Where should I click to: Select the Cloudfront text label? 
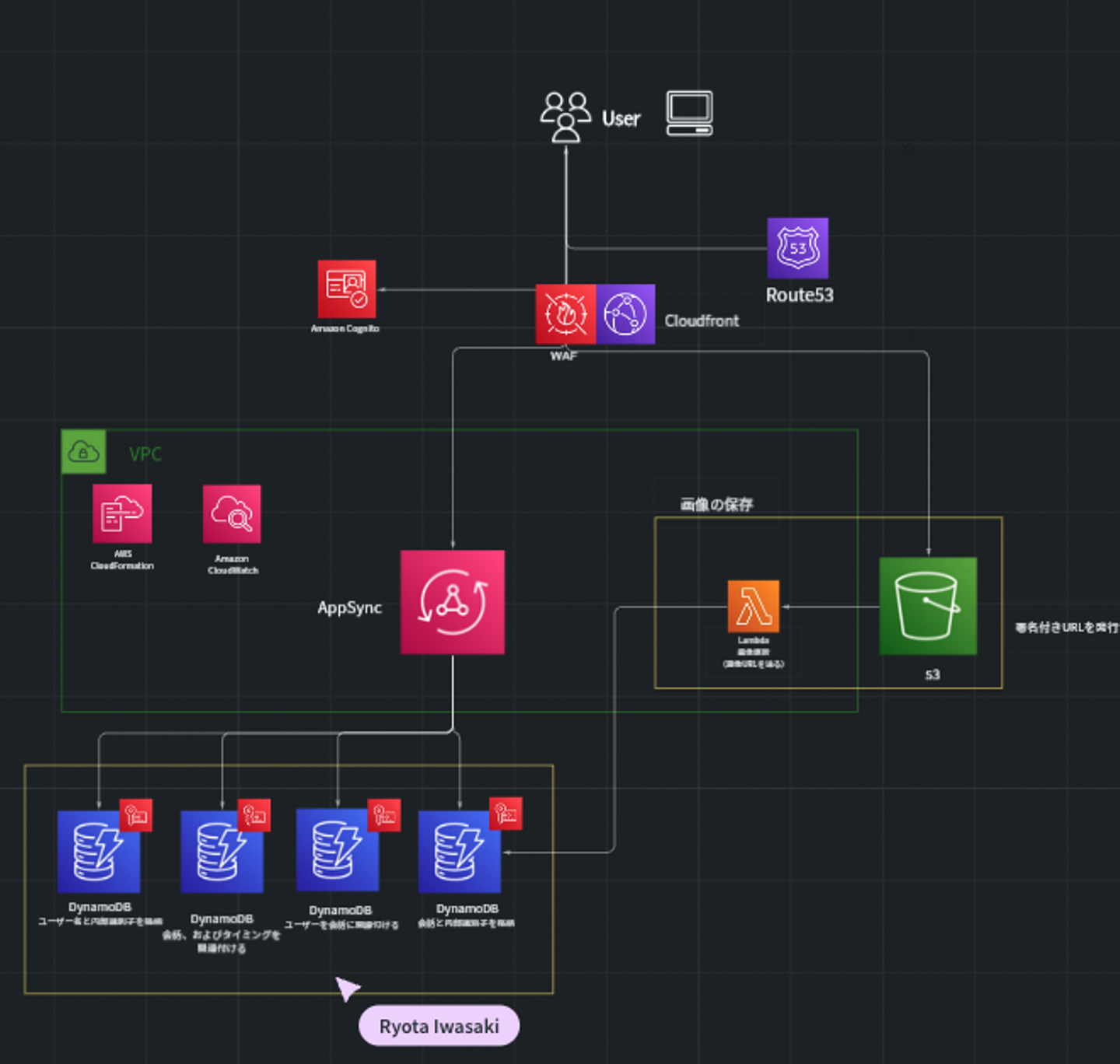(x=702, y=320)
